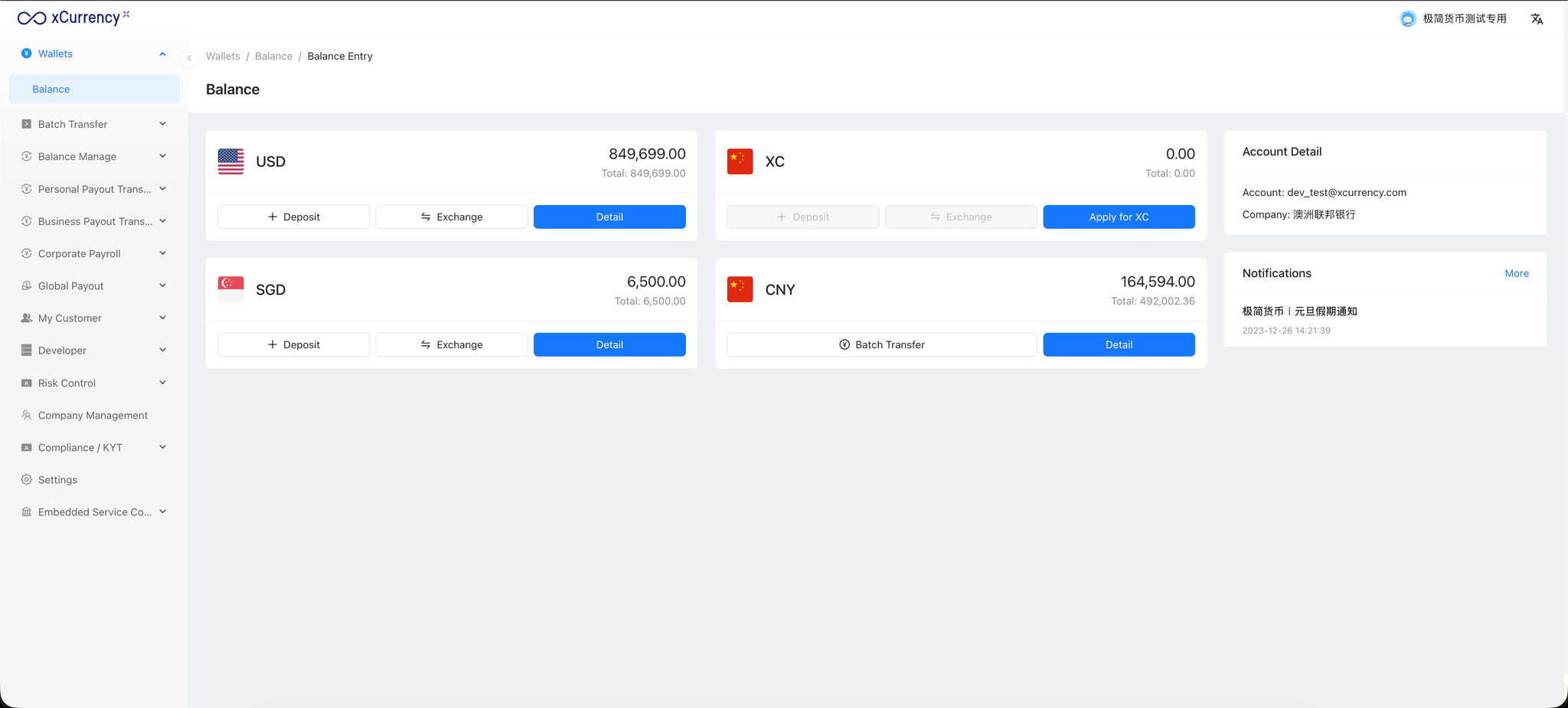
Task: Open the Global Payout menu item
Action: pos(94,285)
